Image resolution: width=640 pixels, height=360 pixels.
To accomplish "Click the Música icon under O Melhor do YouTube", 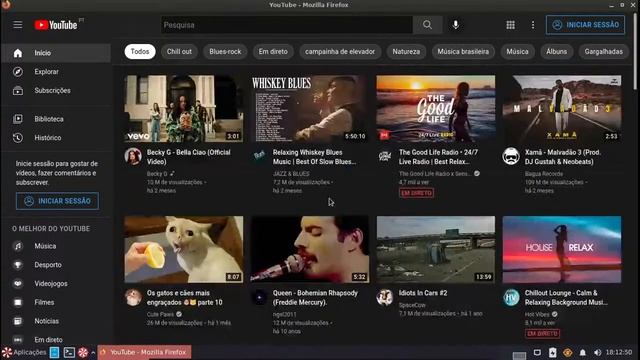I will [x=18, y=246].
